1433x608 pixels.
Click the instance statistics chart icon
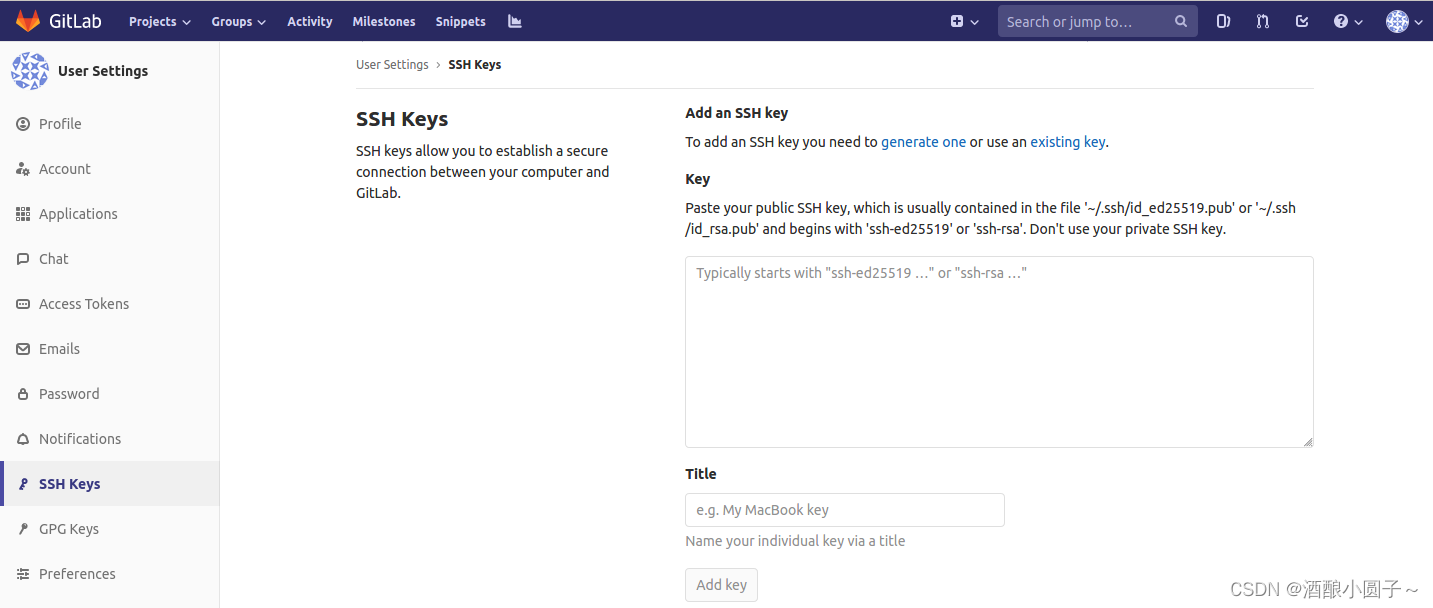[x=515, y=21]
